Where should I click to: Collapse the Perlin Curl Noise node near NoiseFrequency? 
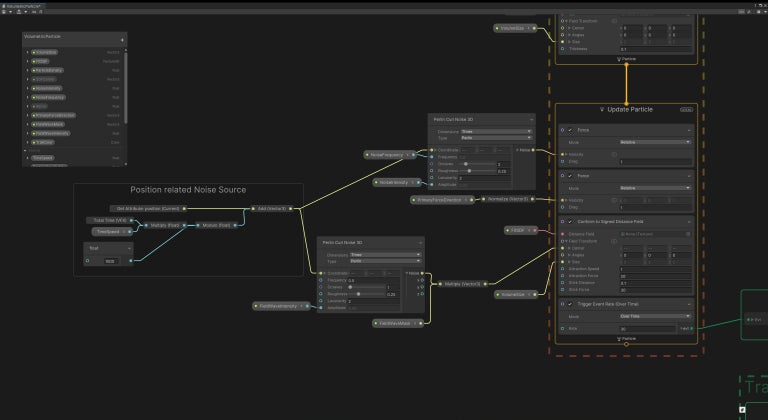click(531, 120)
